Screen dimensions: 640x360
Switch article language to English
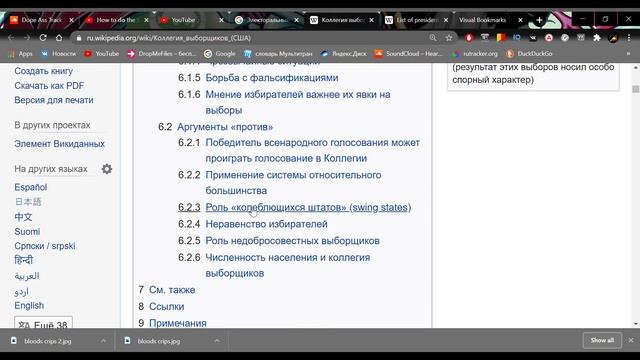coord(29,305)
